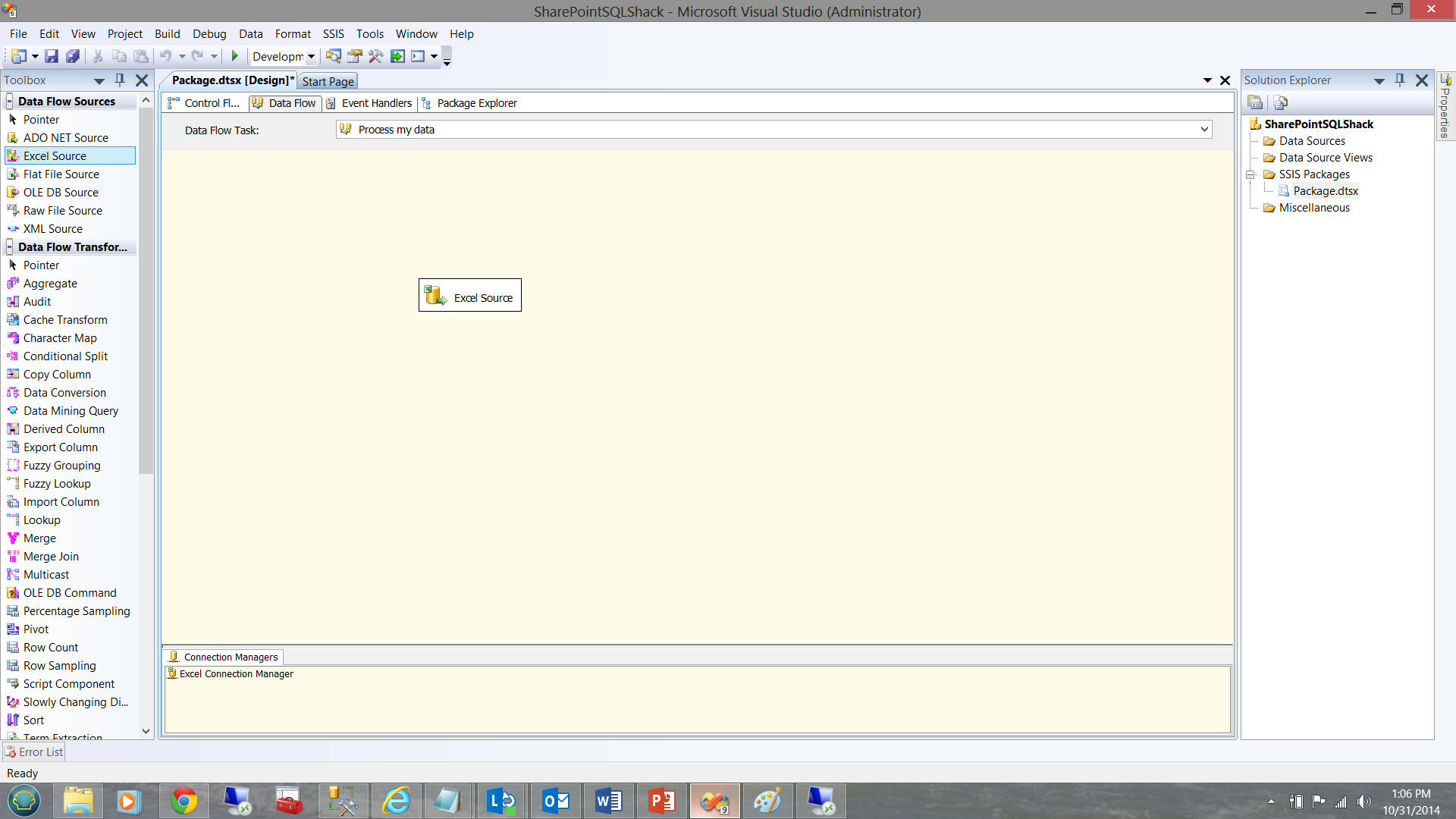This screenshot has width=1456, height=819.
Task: Click the Properties Window toolbar icon
Action: coord(354,56)
